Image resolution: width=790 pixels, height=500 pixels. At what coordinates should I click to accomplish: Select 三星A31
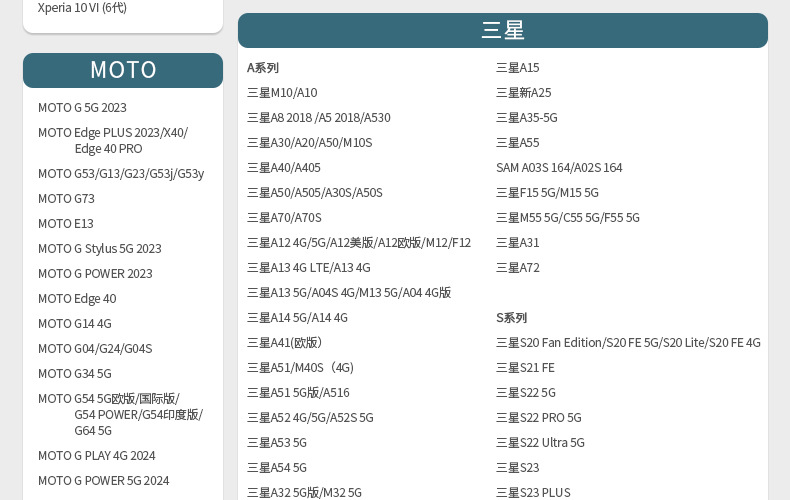pos(517,243)
